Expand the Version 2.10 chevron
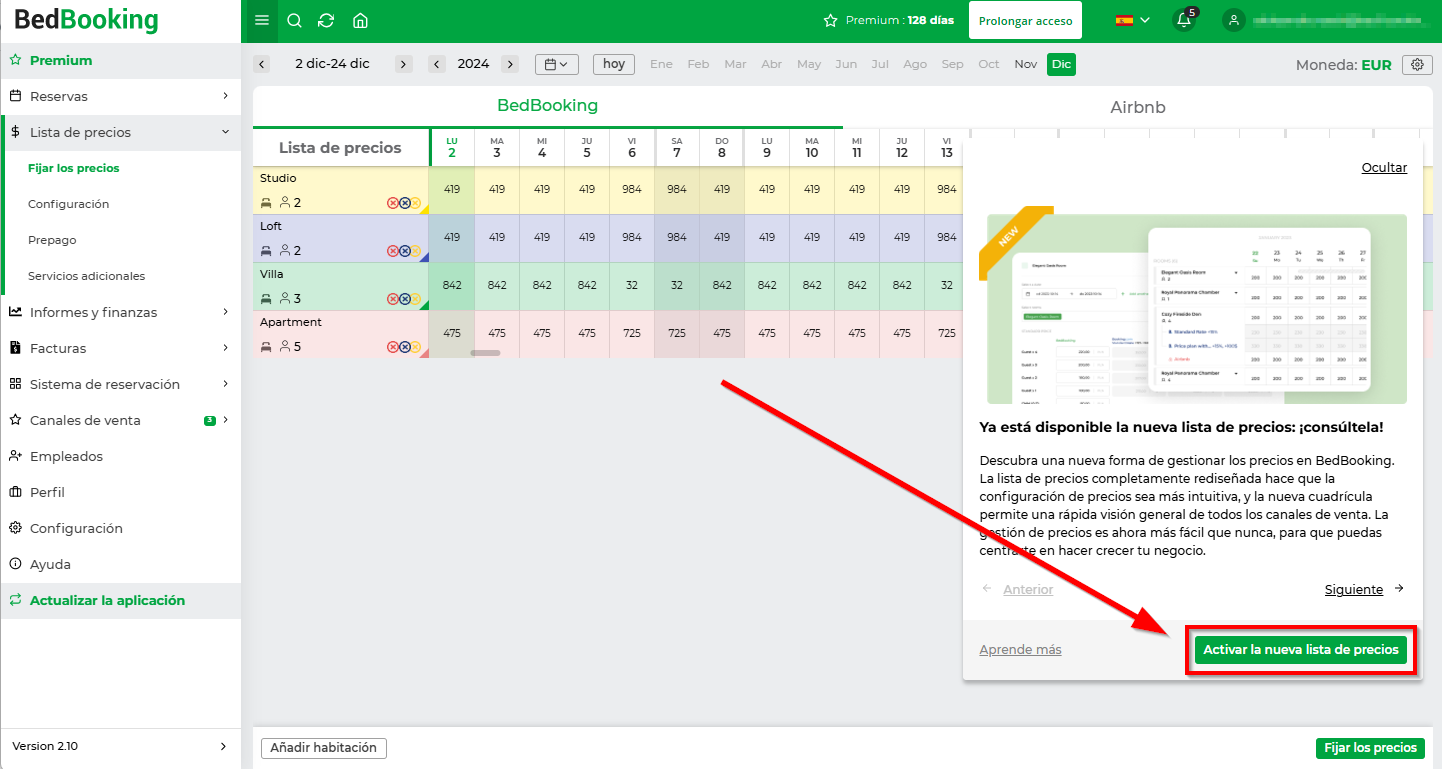Image resolution: width=1442 pixels, height=769 pixels. click(x=223, y=746)
